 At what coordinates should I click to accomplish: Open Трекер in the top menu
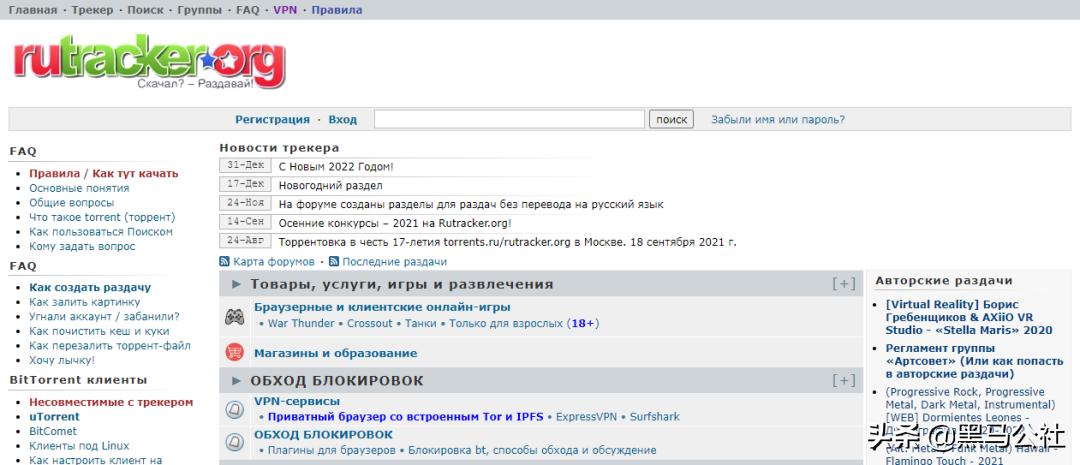(x=91, y=10)
